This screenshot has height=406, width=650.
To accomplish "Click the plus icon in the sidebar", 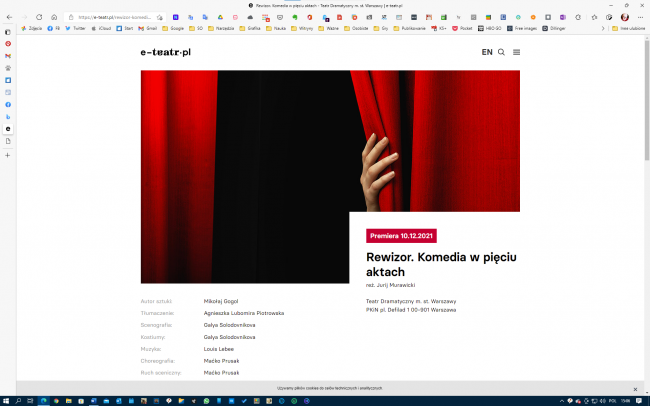I will [9, 155].
